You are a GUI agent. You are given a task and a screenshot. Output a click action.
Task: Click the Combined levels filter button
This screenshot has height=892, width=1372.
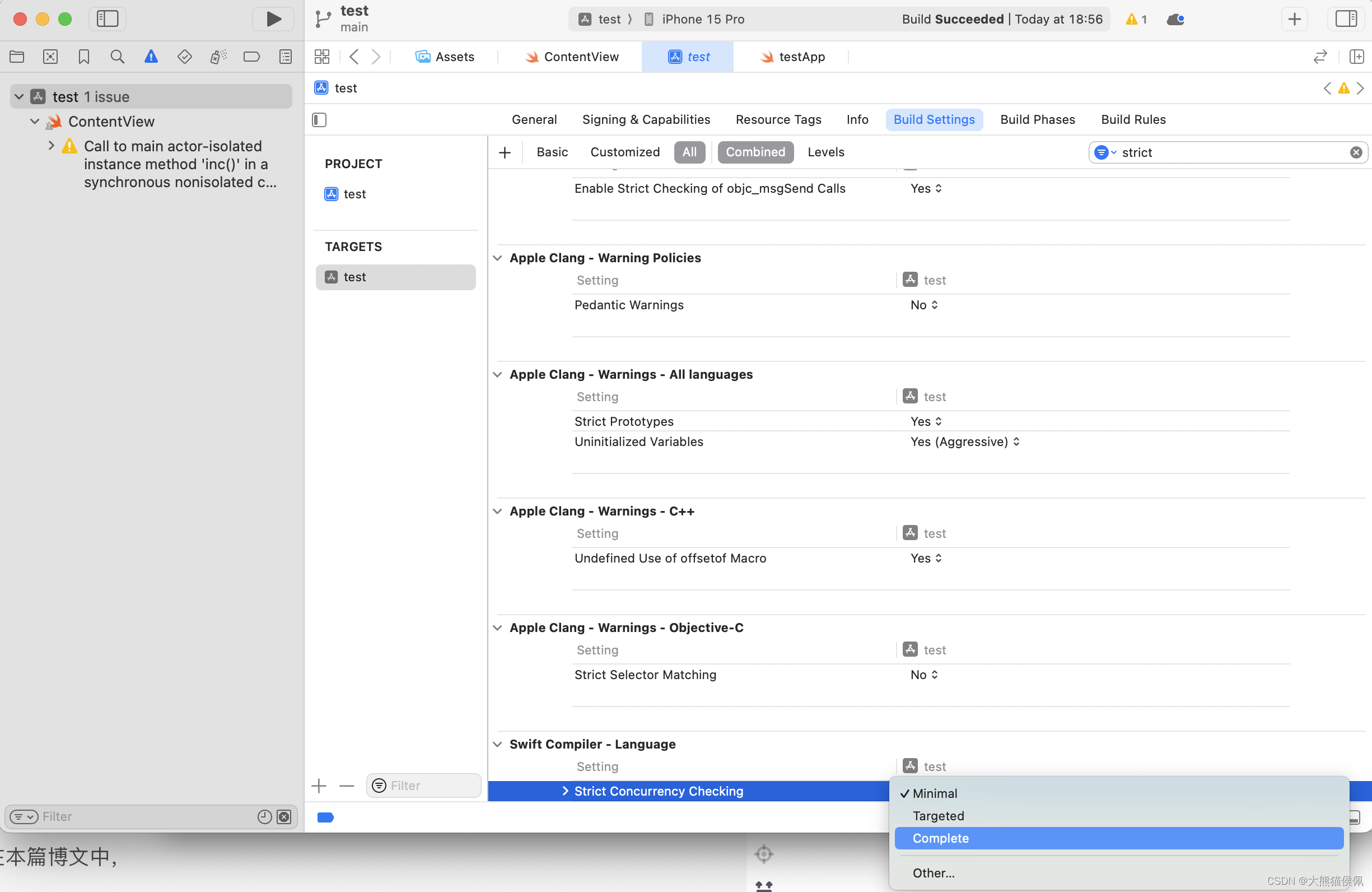[754, 151]
